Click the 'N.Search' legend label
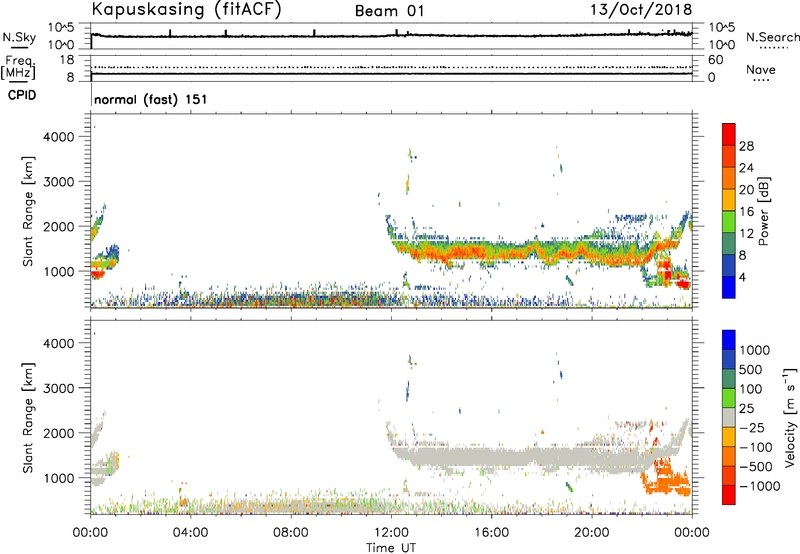 pyautogui.click(x=772, y=37)
